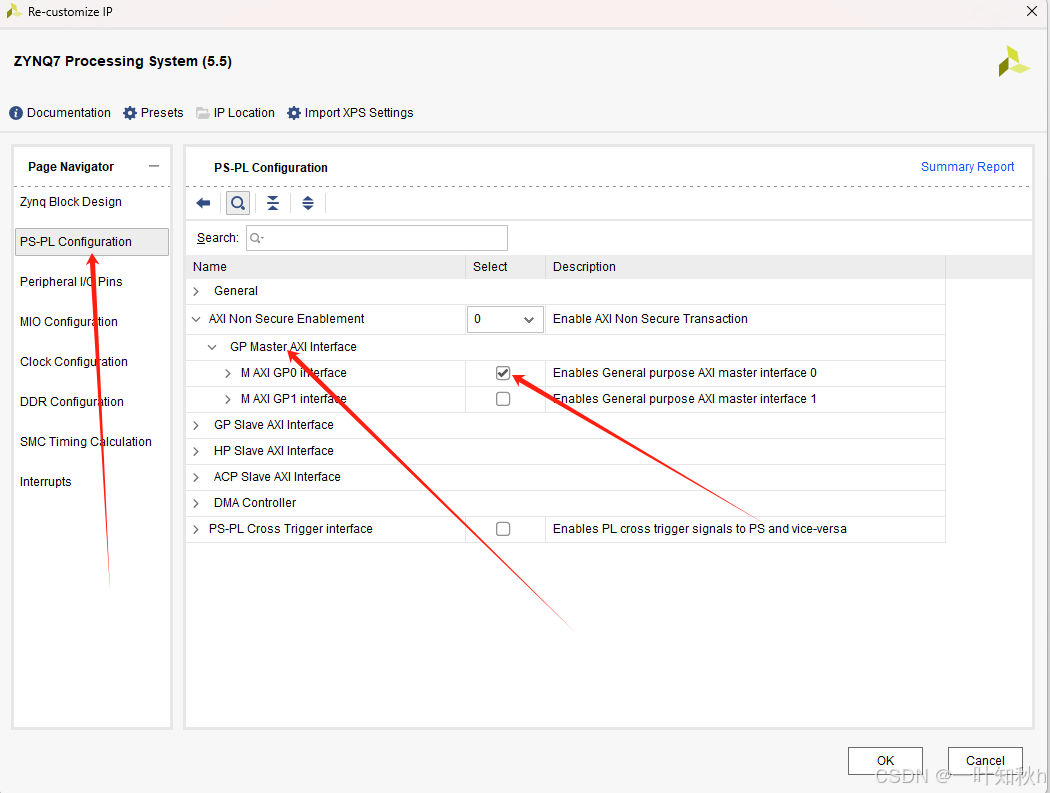Close the Re-customize IP dialog
The height and width of the screenshot is (793, 1050).
pos(1032,11)
